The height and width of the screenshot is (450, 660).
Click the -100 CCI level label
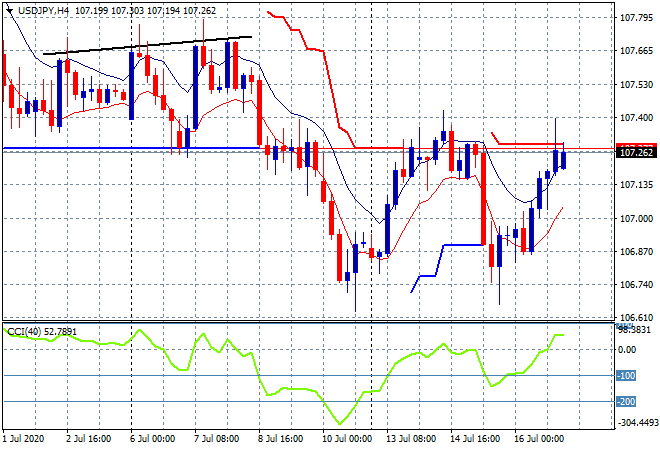tap(626, 375)
